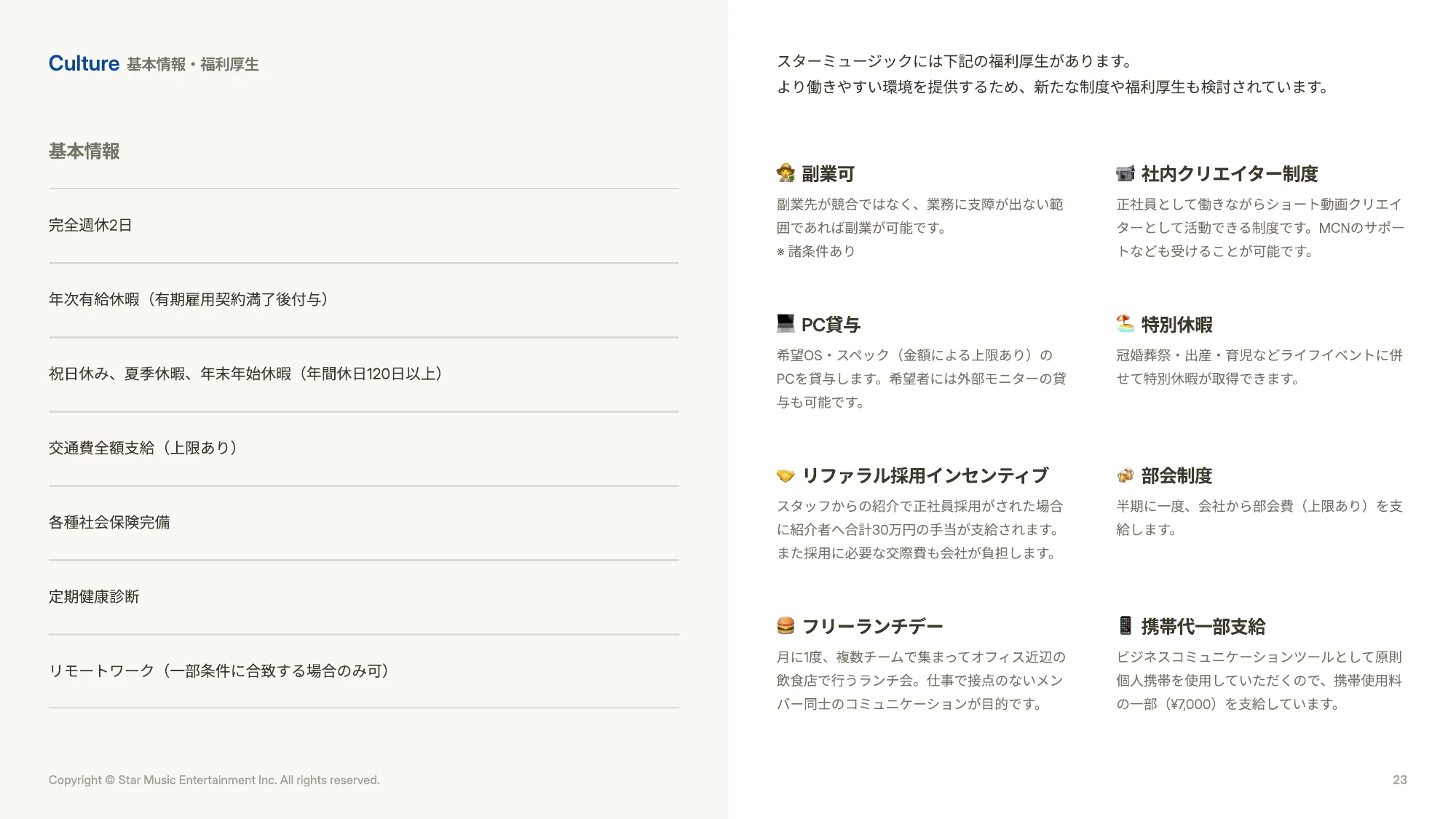1456x819 pixels.
Task: Select the 定期健康診断 row
Action: 364,597
